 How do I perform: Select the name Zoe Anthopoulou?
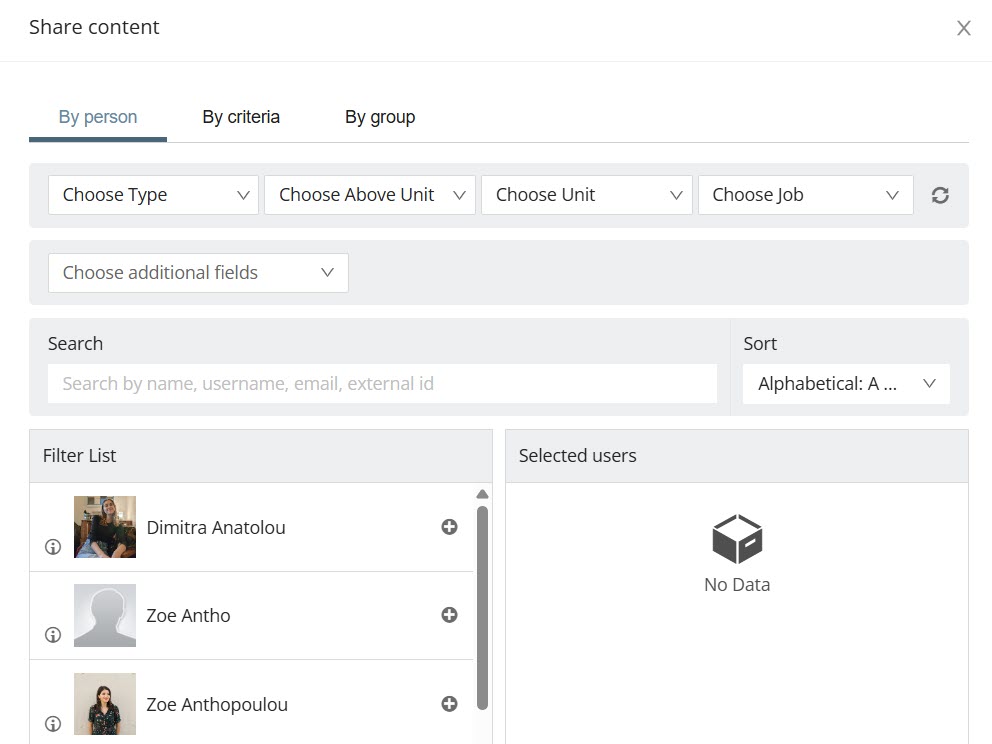pos(217,705)
